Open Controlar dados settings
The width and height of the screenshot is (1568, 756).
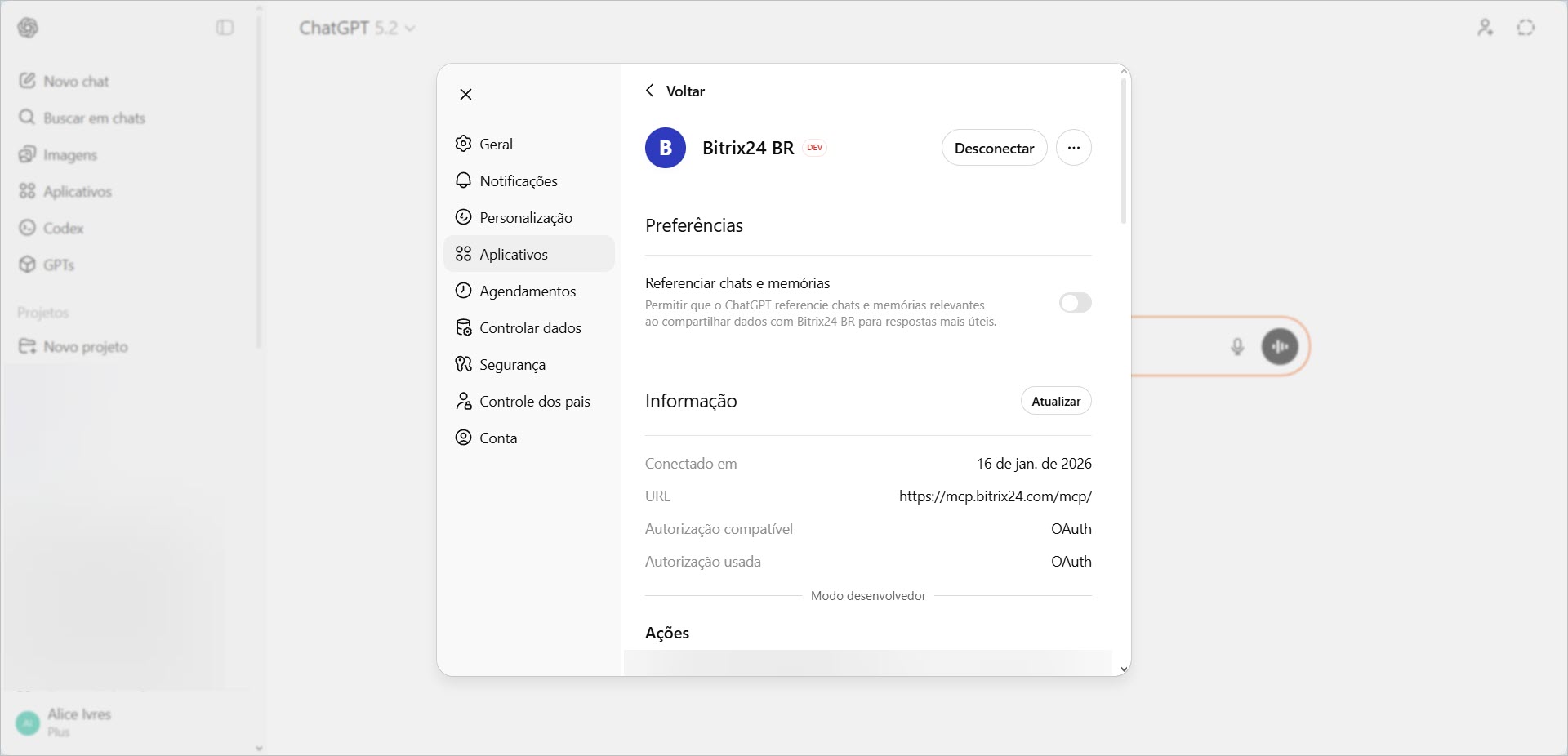click(x=529, y=327)
